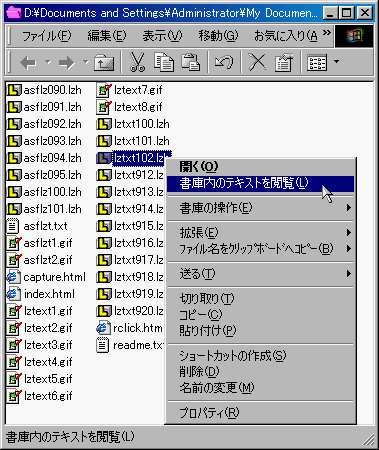
Task: Choose ショートカットの作成(S) in context menu
Action: tap(260, 356)
